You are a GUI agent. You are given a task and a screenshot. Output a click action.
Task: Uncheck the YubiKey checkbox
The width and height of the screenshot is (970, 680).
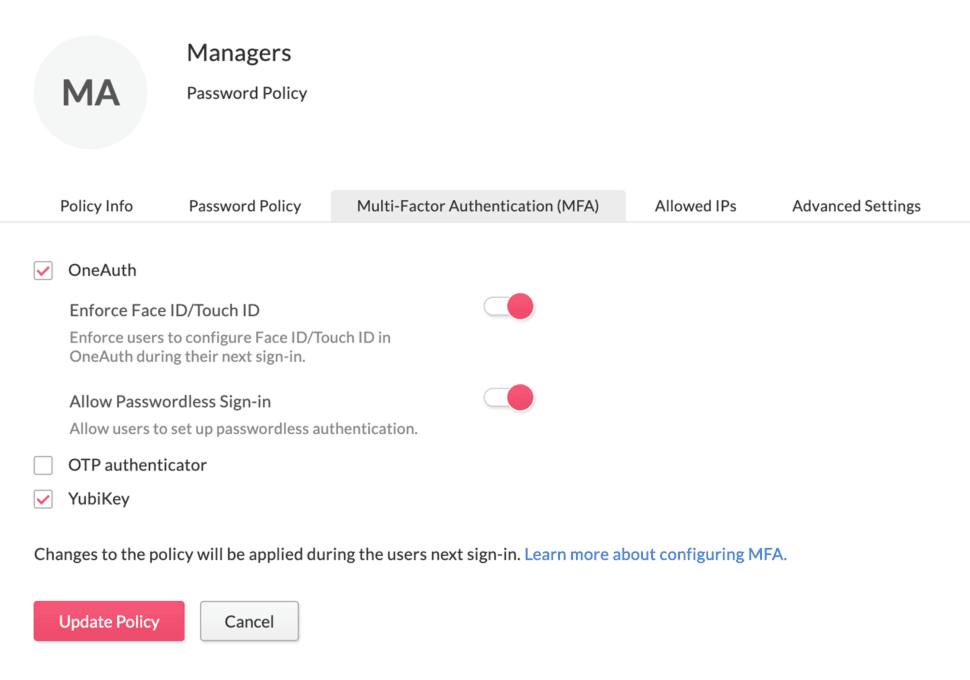(42, 498)
